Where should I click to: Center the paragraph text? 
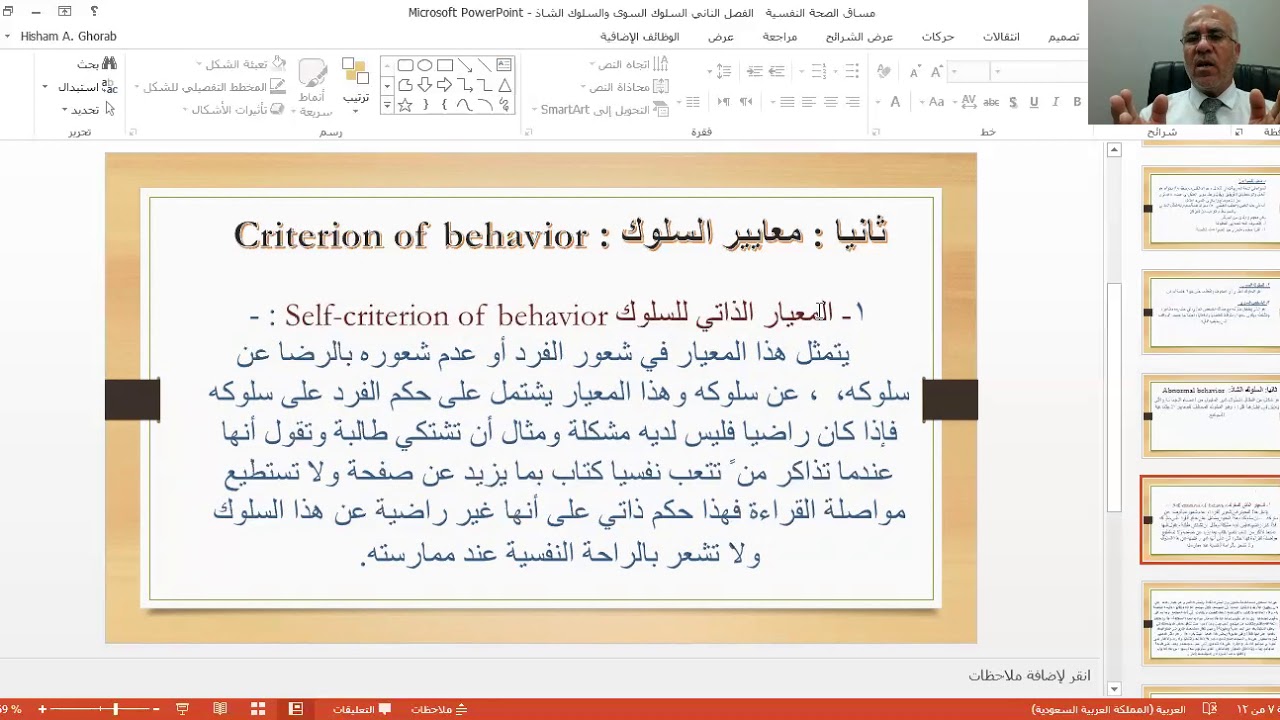(831, 102)
